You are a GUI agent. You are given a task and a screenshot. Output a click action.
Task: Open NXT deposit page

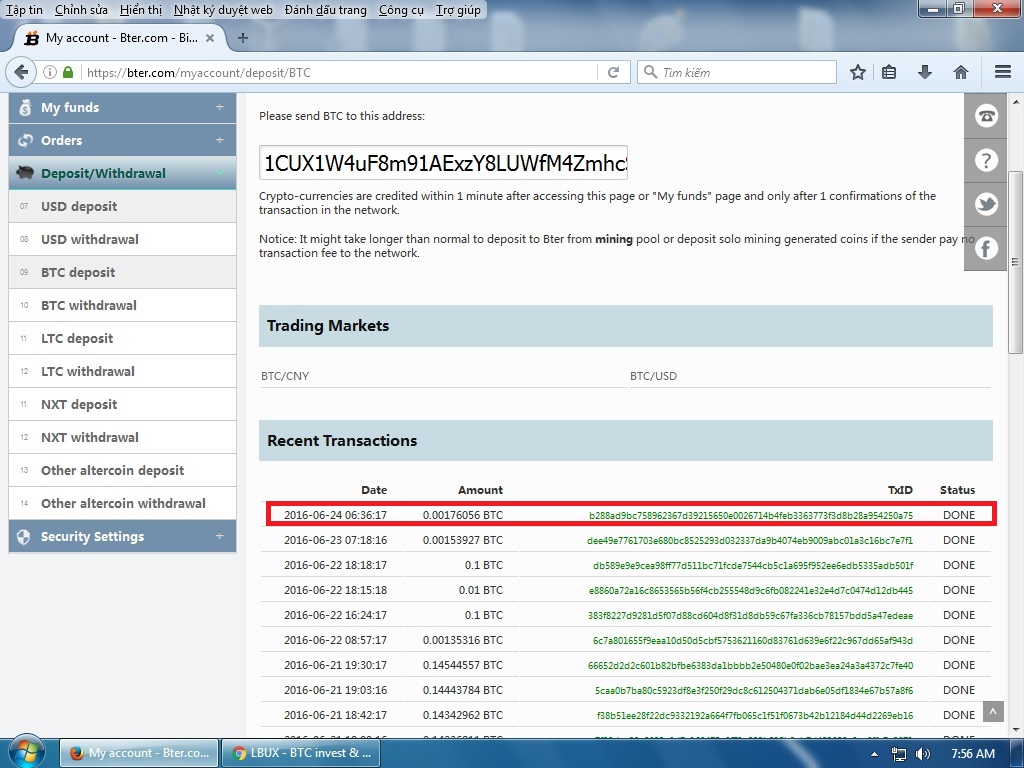click(122, 404)
